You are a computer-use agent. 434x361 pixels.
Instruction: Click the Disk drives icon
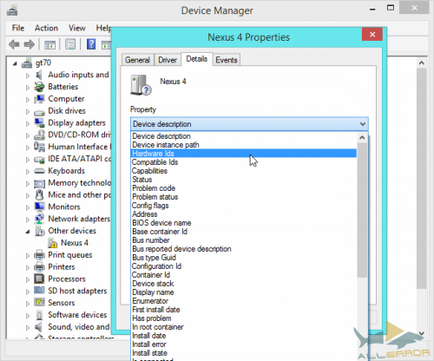(39, 112)
